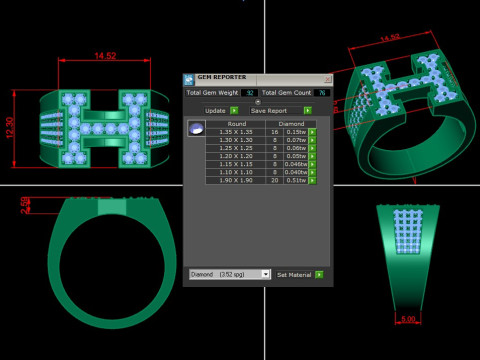Screen dimensions: 480x360
Task: Click the 14.52 dimension in top-left viewport
Action: click(105, 56)
